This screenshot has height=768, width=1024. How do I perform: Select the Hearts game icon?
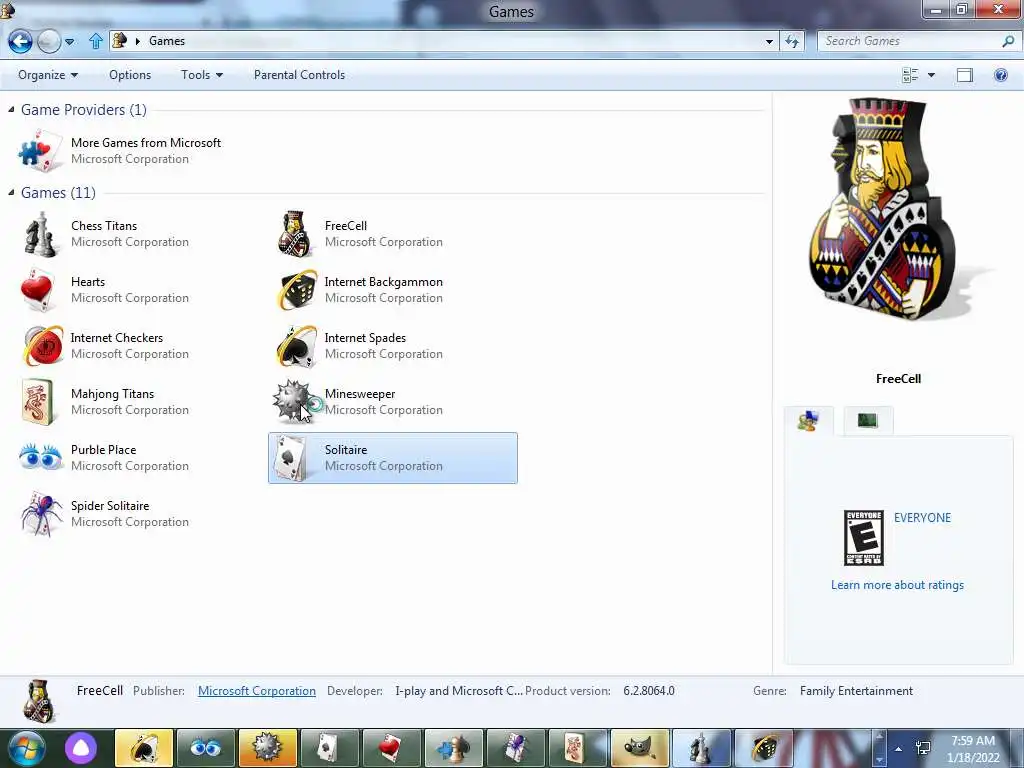pos(38,290)
